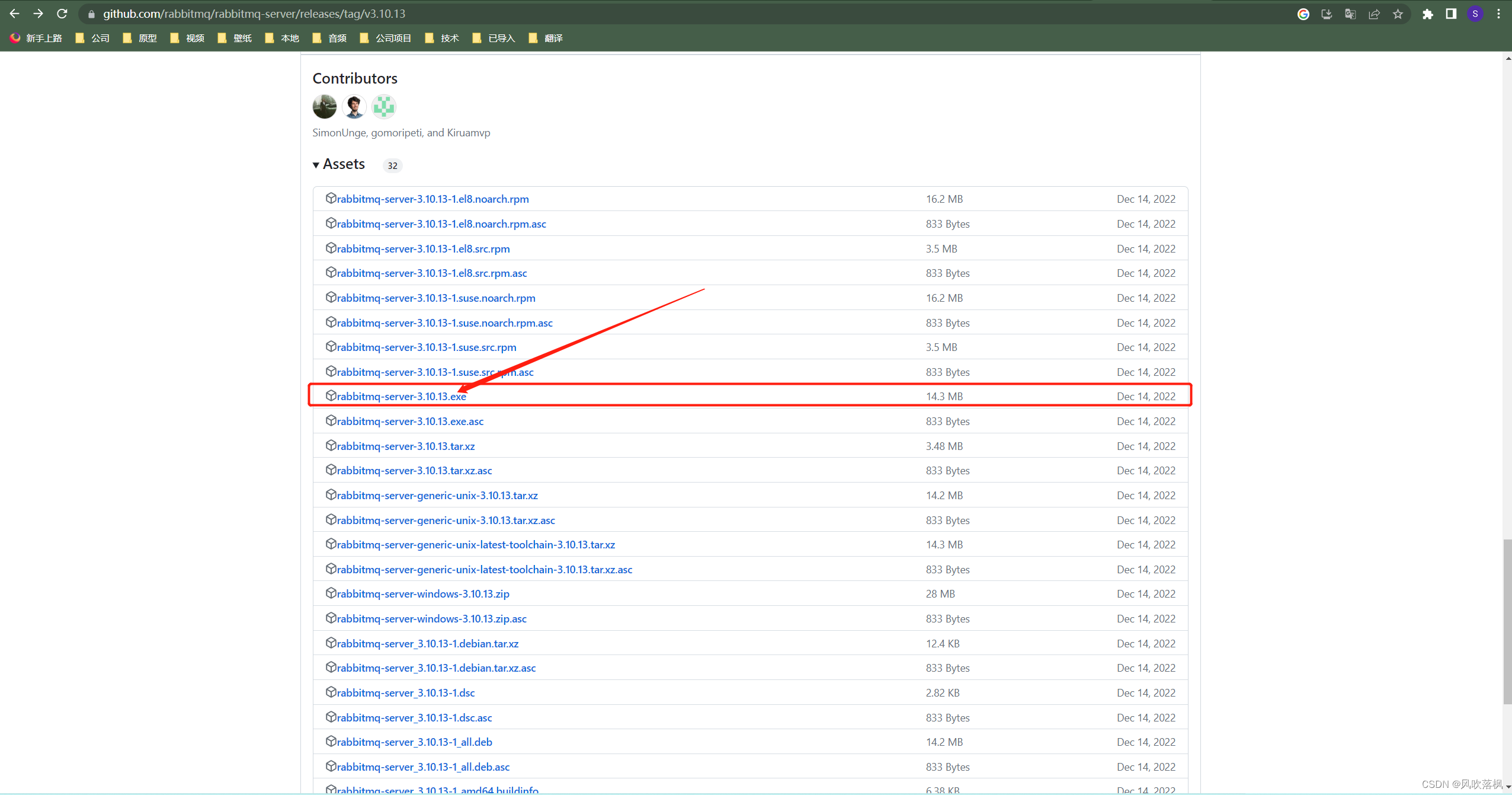
Task: Click package icon beside generic-unix-3.10.13.tar.xz
Action: 331,494
